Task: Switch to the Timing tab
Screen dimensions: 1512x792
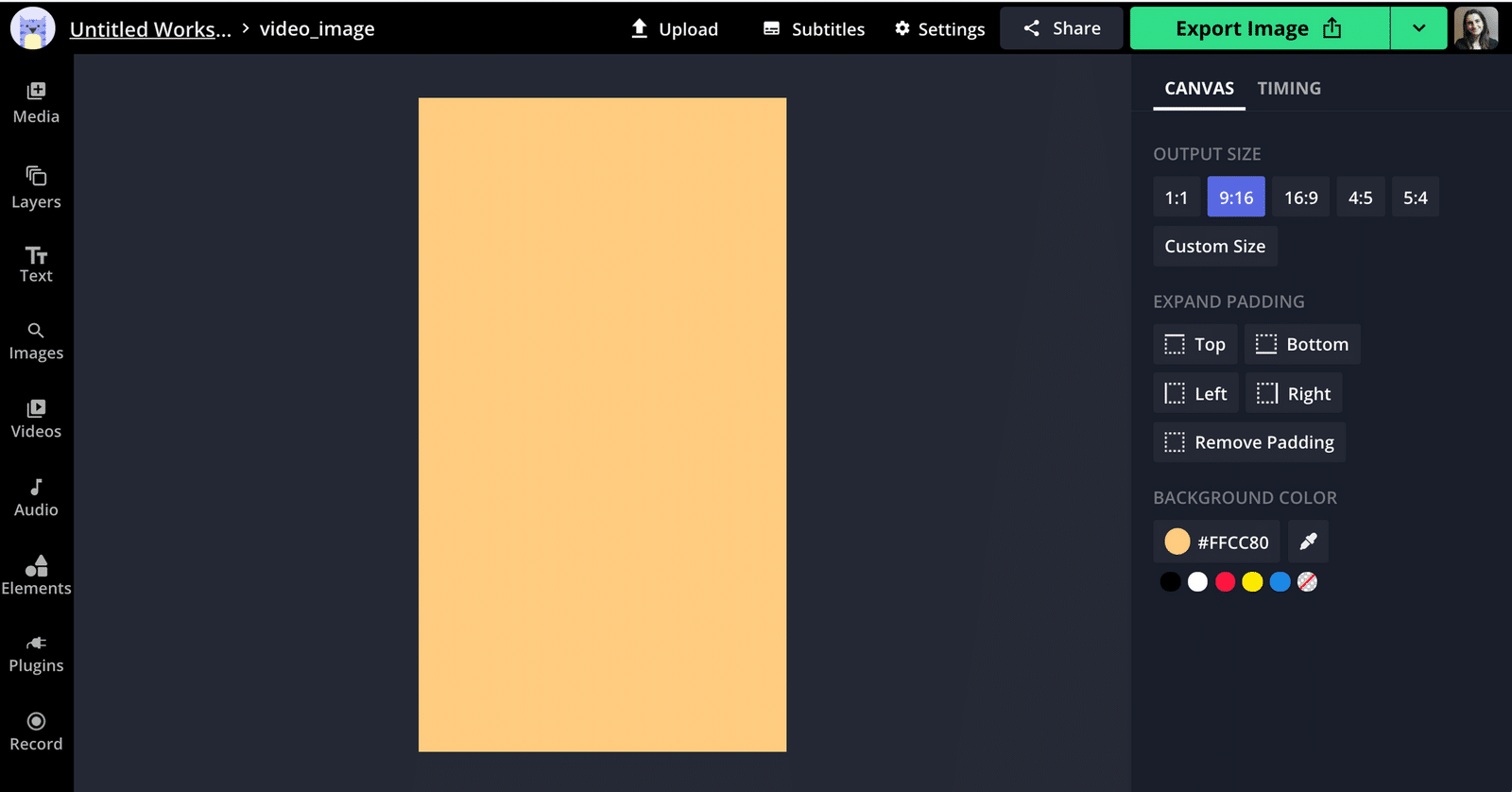Action: [1289, 88]
